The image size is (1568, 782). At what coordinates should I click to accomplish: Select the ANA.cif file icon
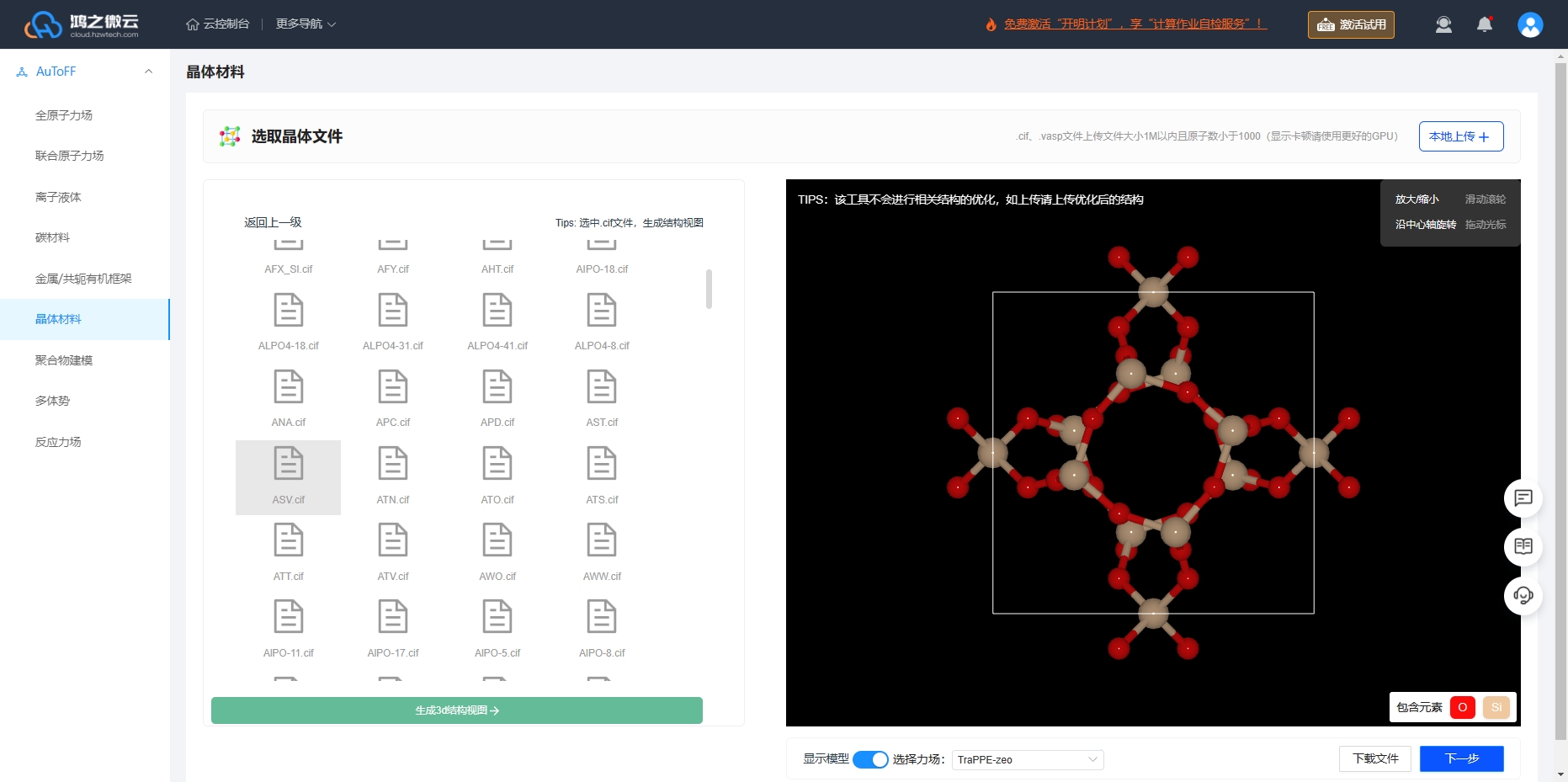coord(289,387)
